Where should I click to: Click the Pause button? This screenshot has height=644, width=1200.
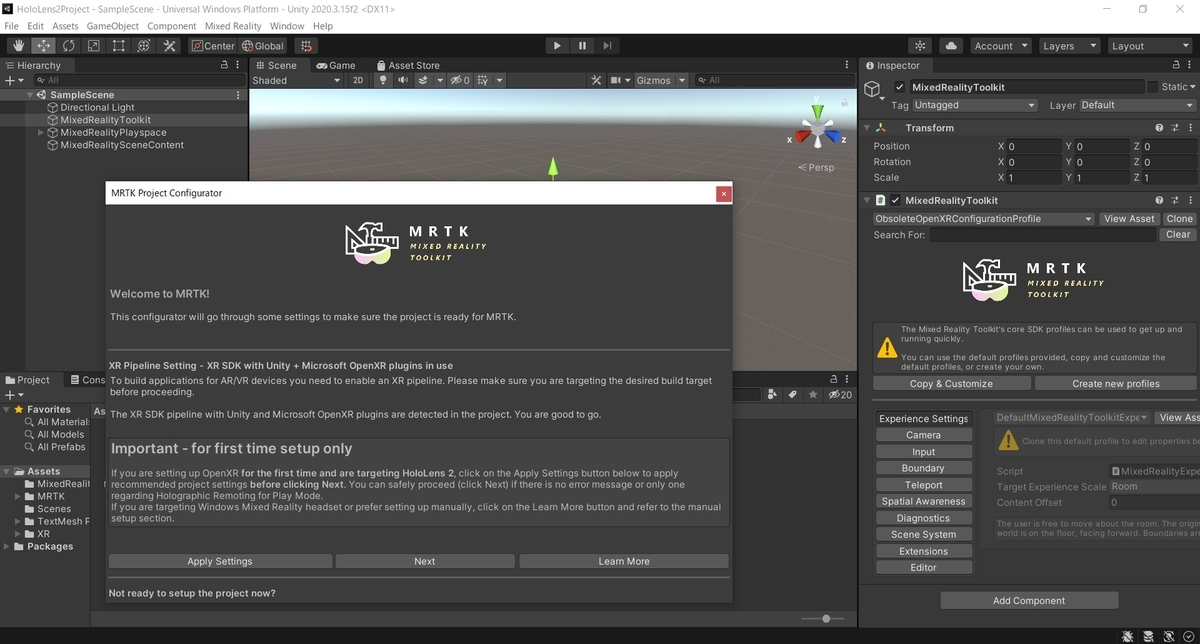point(582,46)
